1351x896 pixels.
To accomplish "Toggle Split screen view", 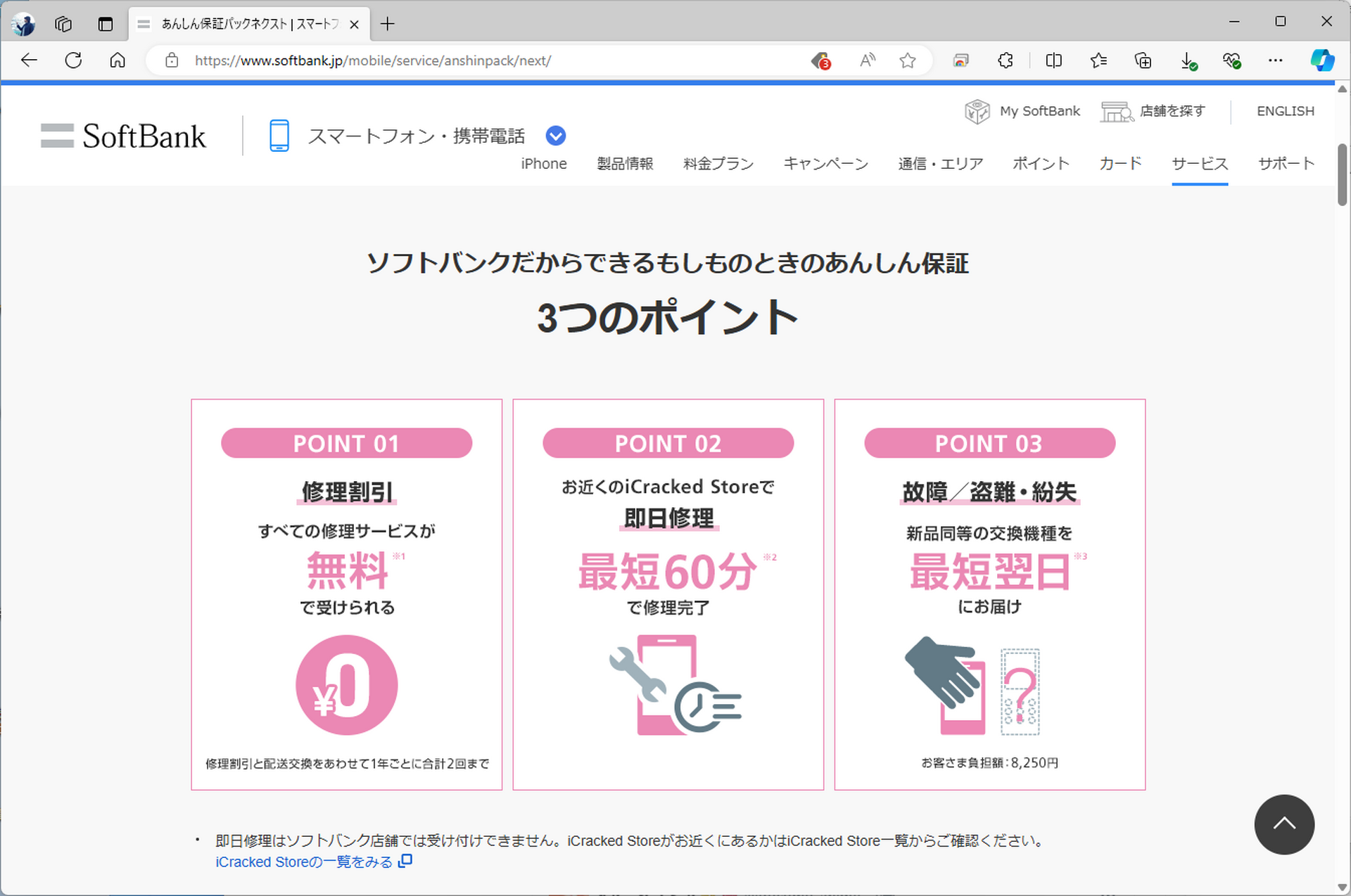I will point(1053,60).
